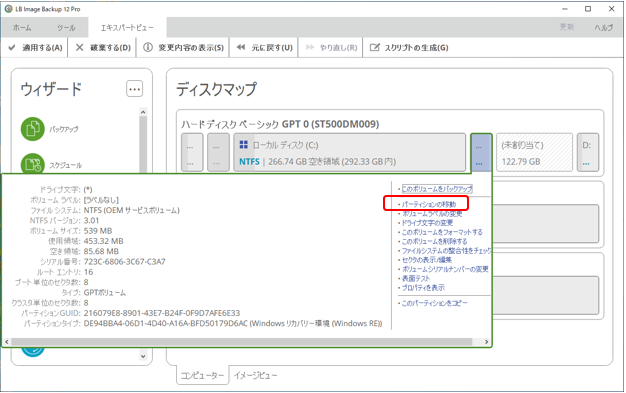Select the D: partition block
Viewport: 626px width, 393px height.
[588, 153]
